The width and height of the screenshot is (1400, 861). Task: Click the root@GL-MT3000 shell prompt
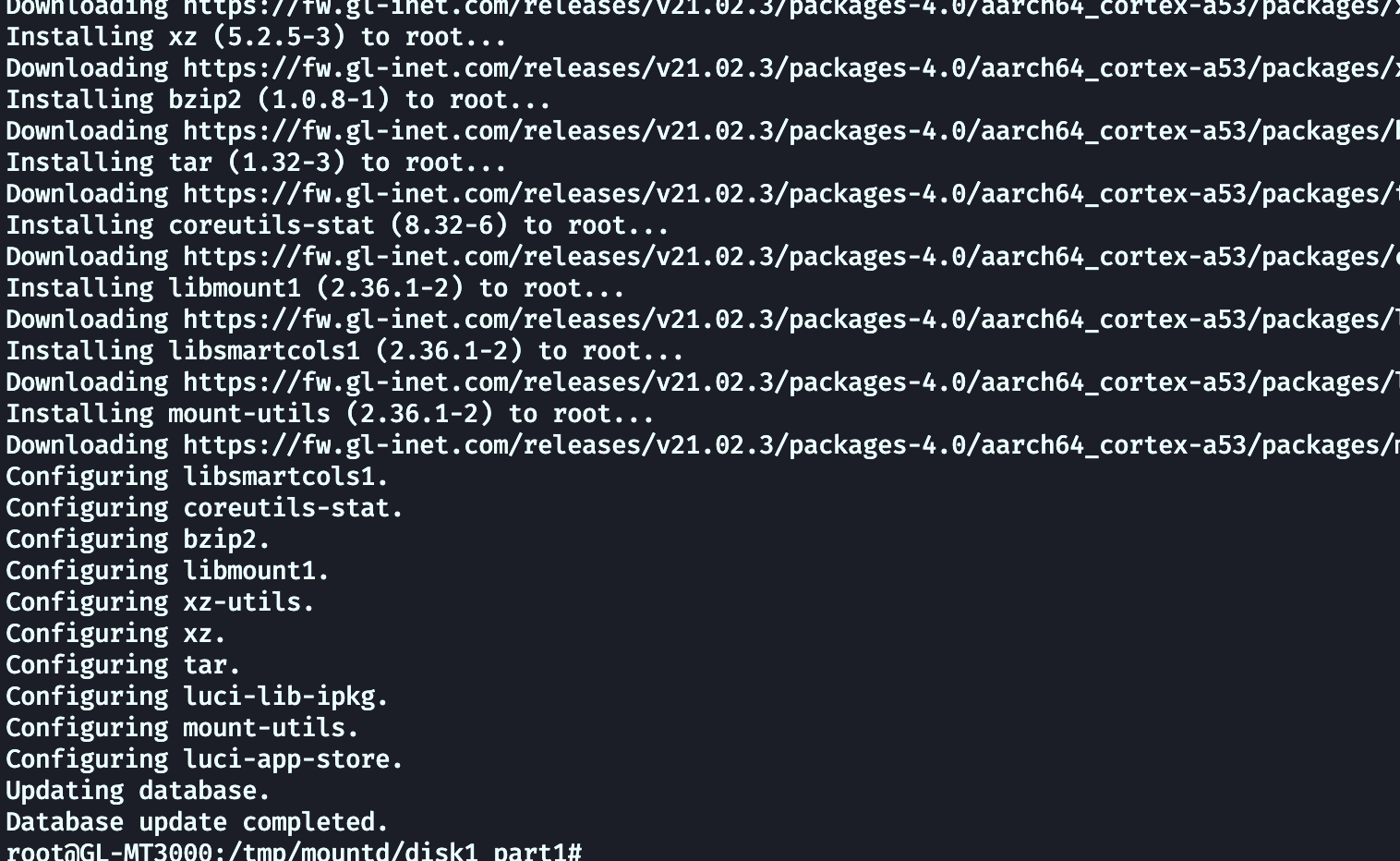click(293, 852)
